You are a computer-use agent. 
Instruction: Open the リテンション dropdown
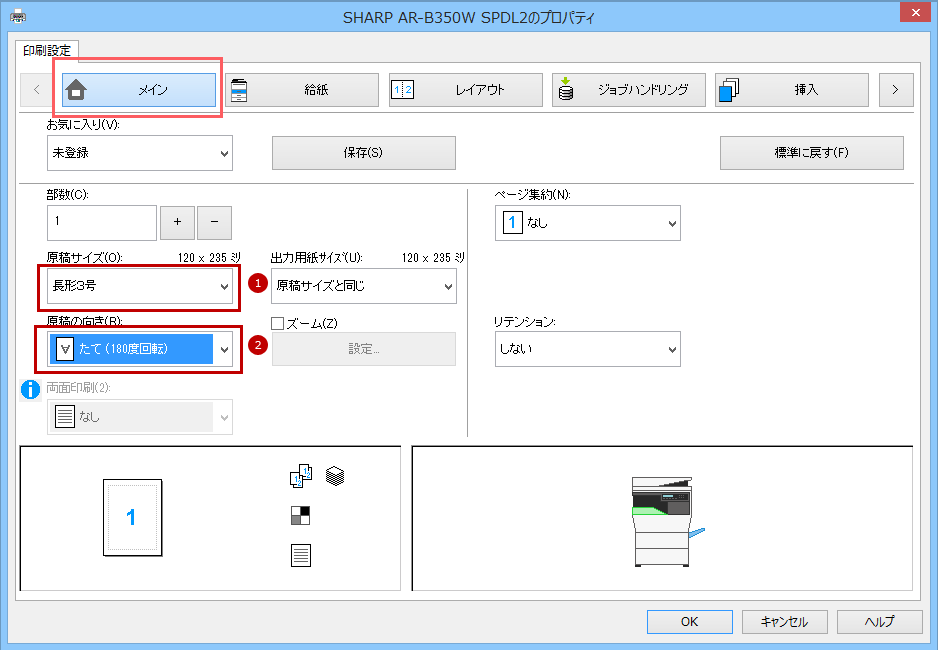[587, 349]
